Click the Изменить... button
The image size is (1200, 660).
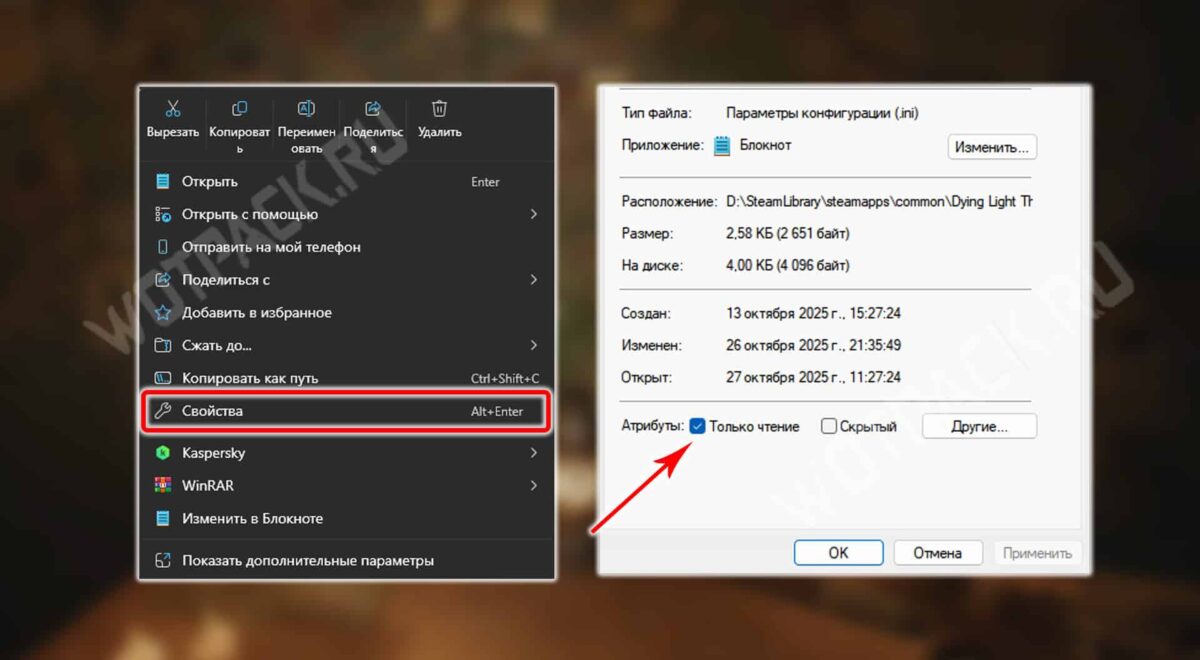pyautogui.click(x=991, y=147)
